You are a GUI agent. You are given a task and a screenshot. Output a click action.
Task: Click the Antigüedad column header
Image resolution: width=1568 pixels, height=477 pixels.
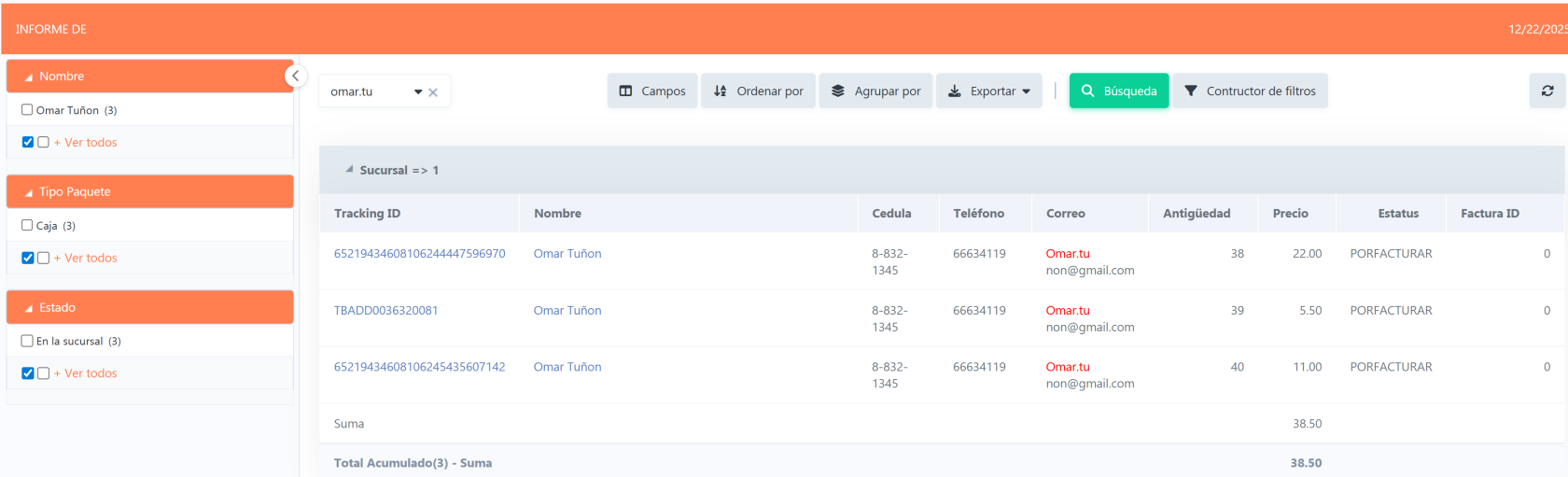1196,213
